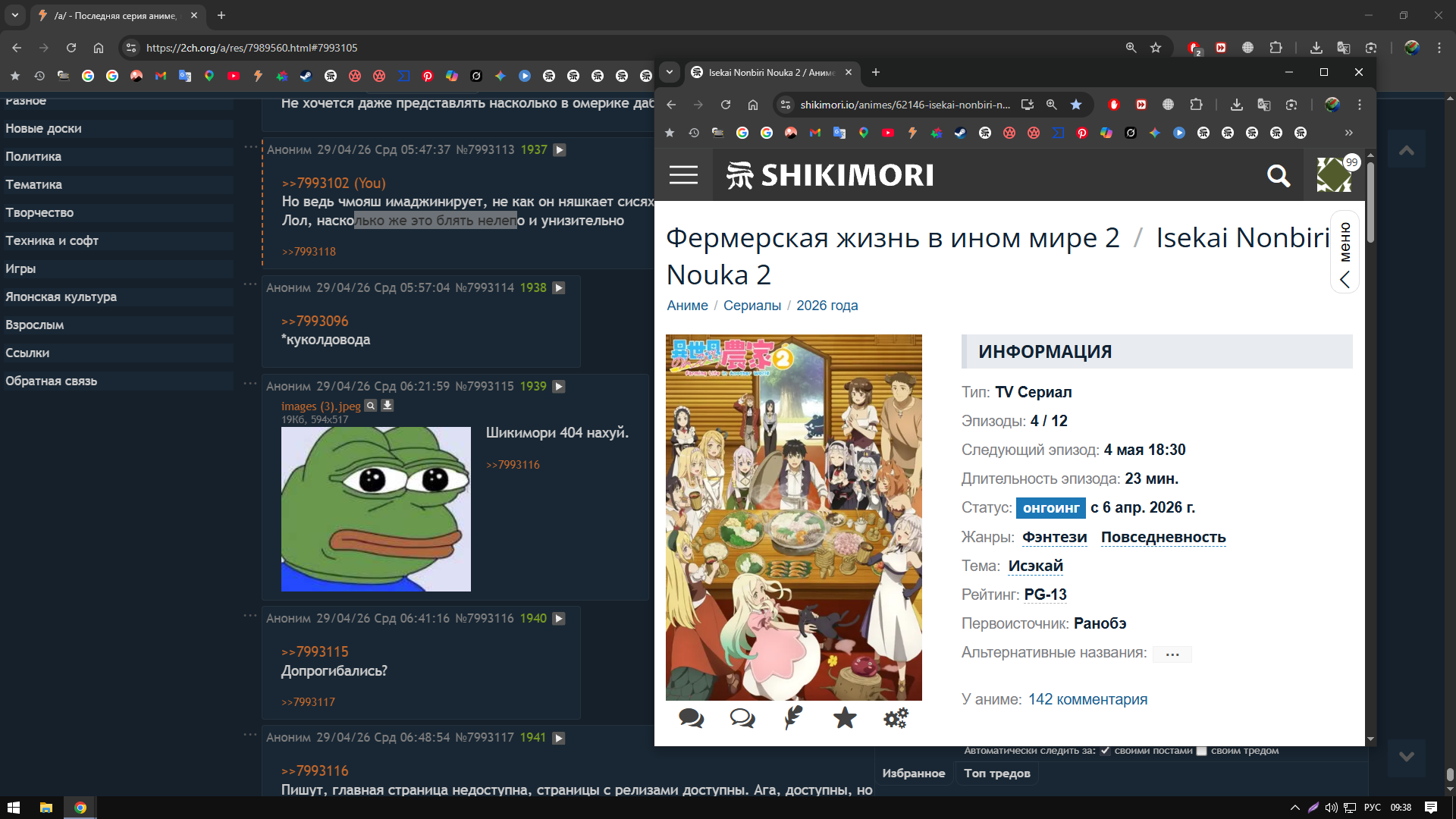
Task: Go back in the Shikimori browser window
Action: pyautogui.click(x=671, y=105)
